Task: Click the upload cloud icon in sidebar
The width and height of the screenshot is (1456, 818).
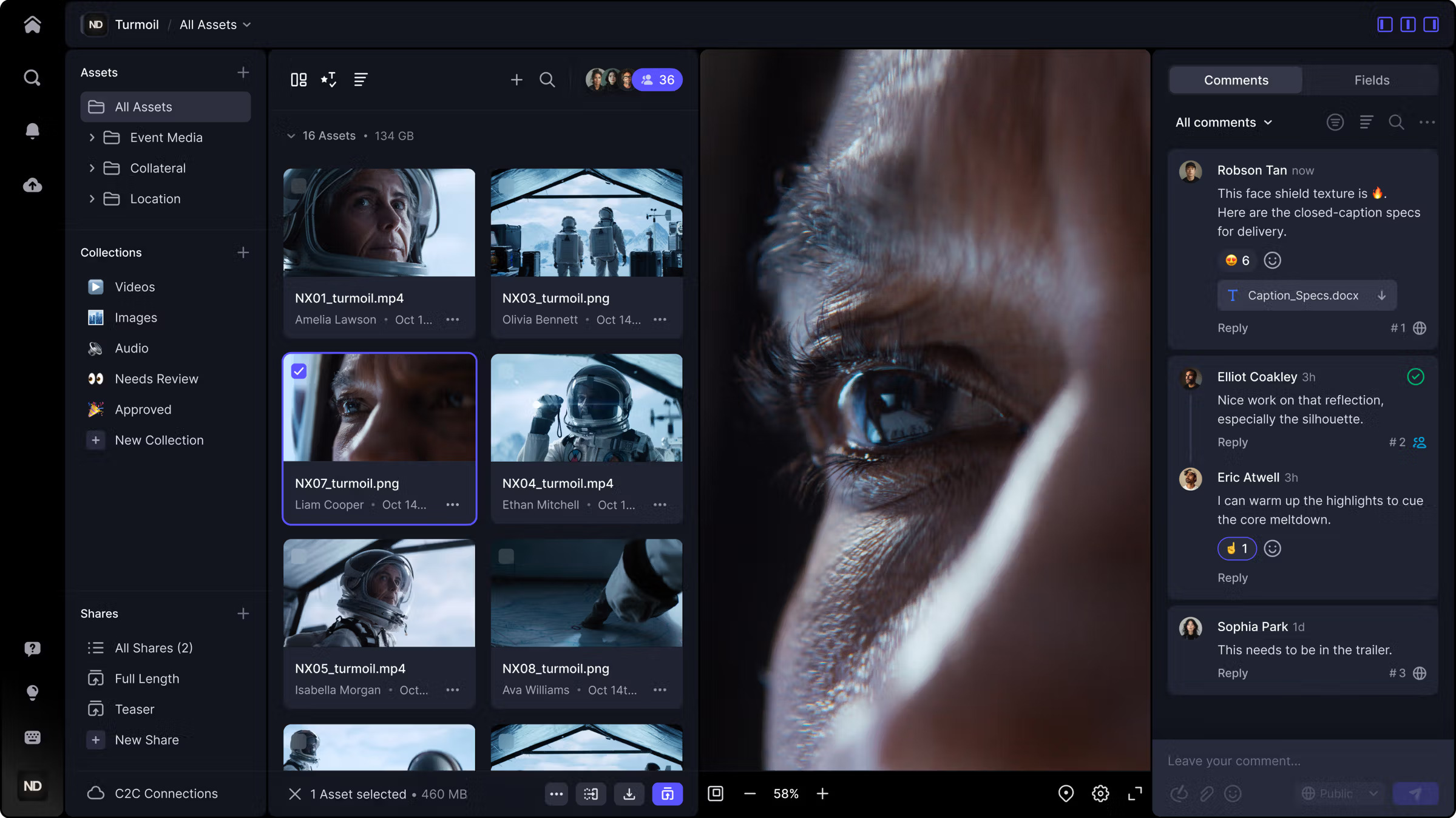Action: [32, 185]
